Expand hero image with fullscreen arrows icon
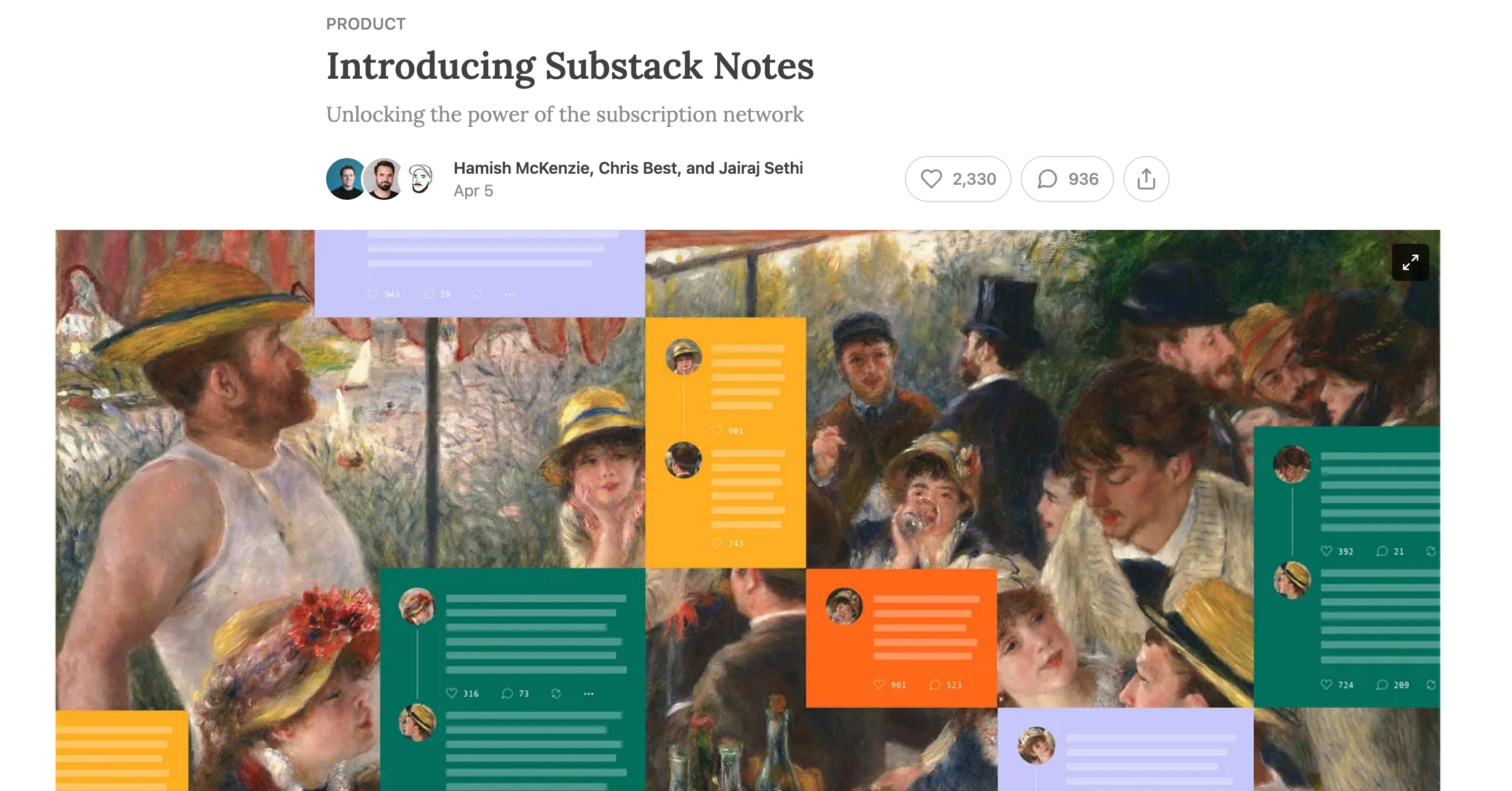 point(1411,262)
